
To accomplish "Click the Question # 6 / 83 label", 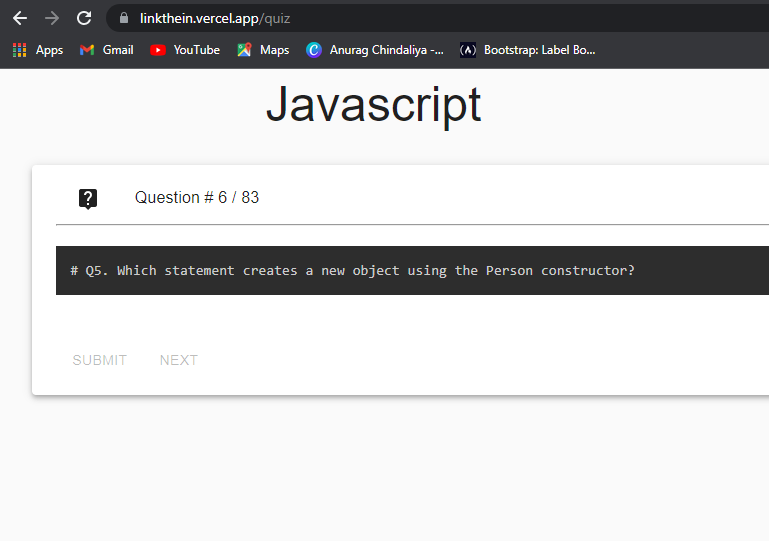I will [x=197, y=197].
